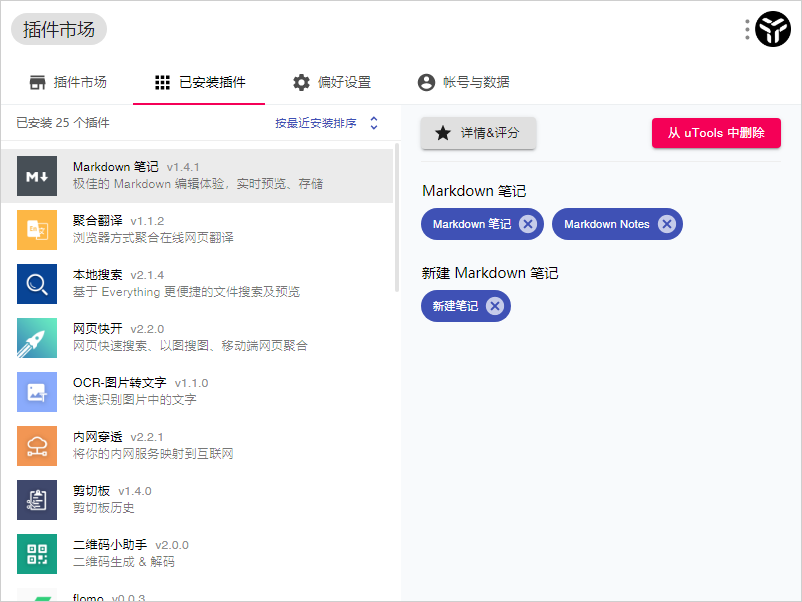Image resolution: width=802 pixels, height=602 pixels.
Task: Open the three-dot overflow menu
Action: (x=746, y=29)
